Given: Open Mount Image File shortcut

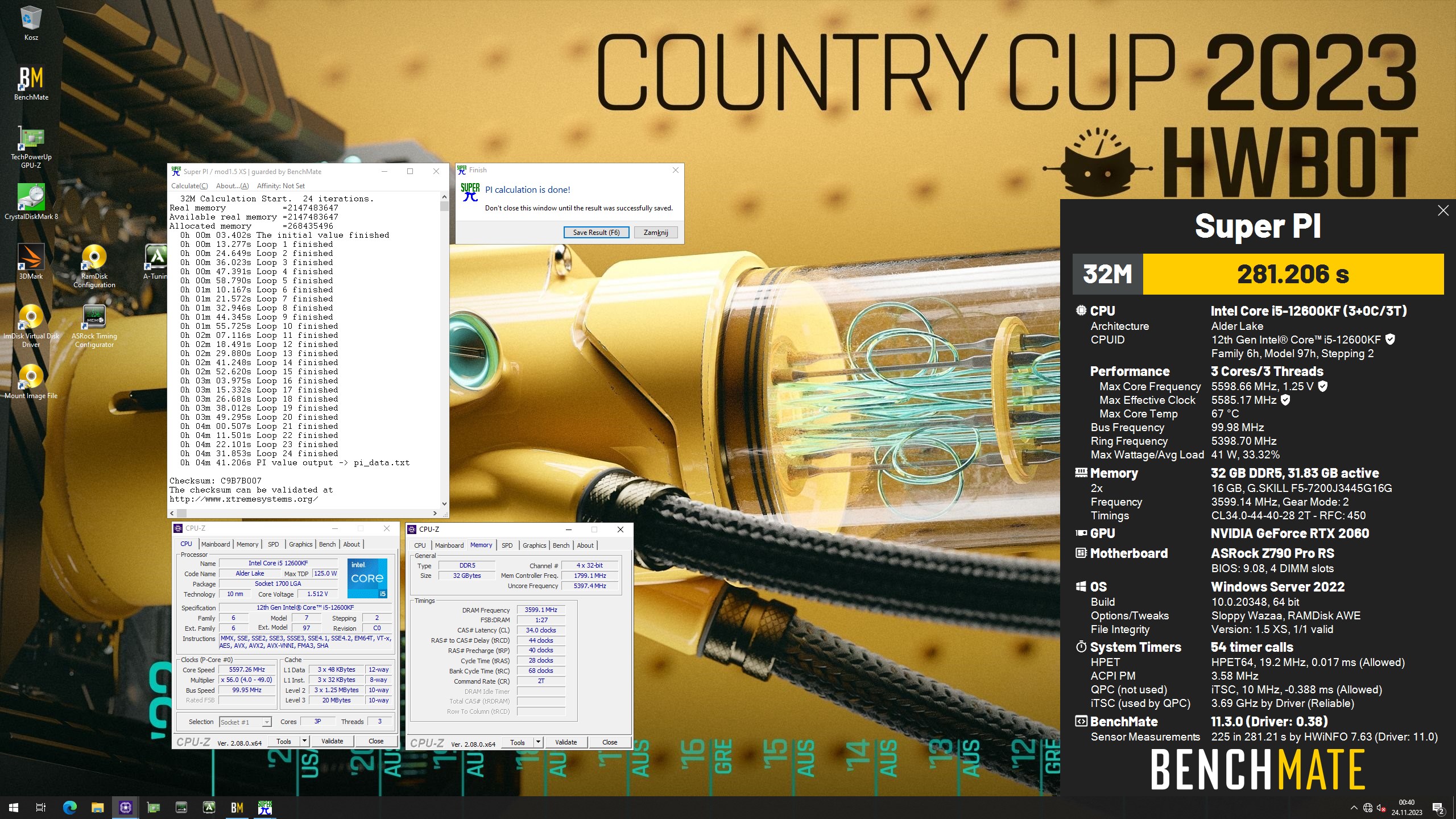Looking at the screenshot, I should pos(31,381).
